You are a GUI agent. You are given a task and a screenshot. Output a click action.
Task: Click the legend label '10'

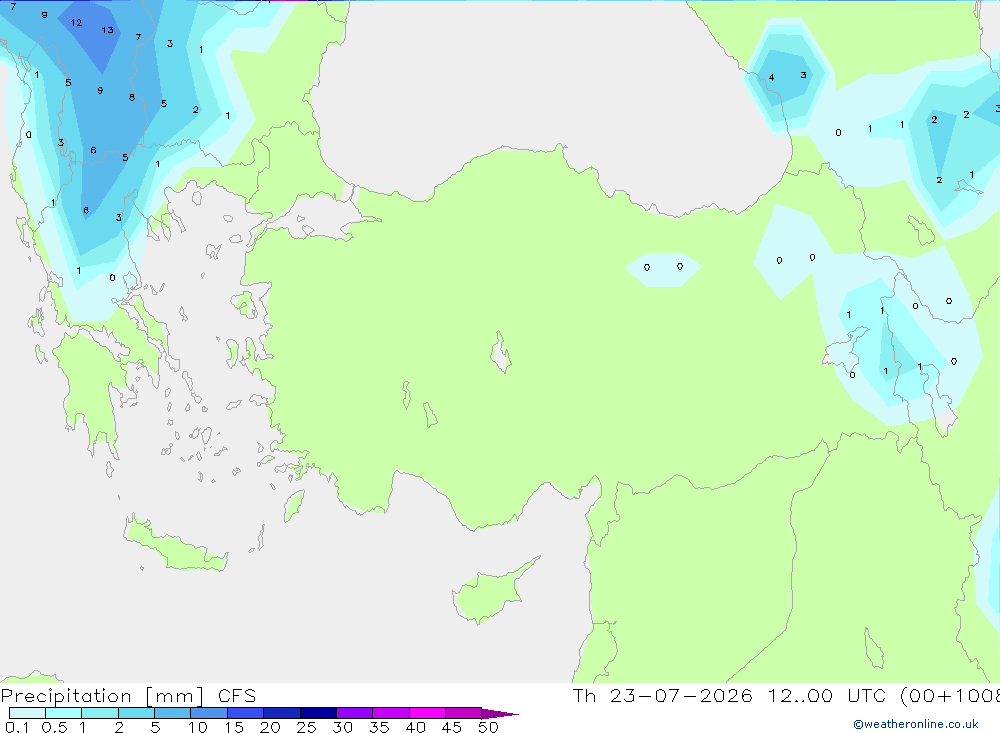(197, 727)
